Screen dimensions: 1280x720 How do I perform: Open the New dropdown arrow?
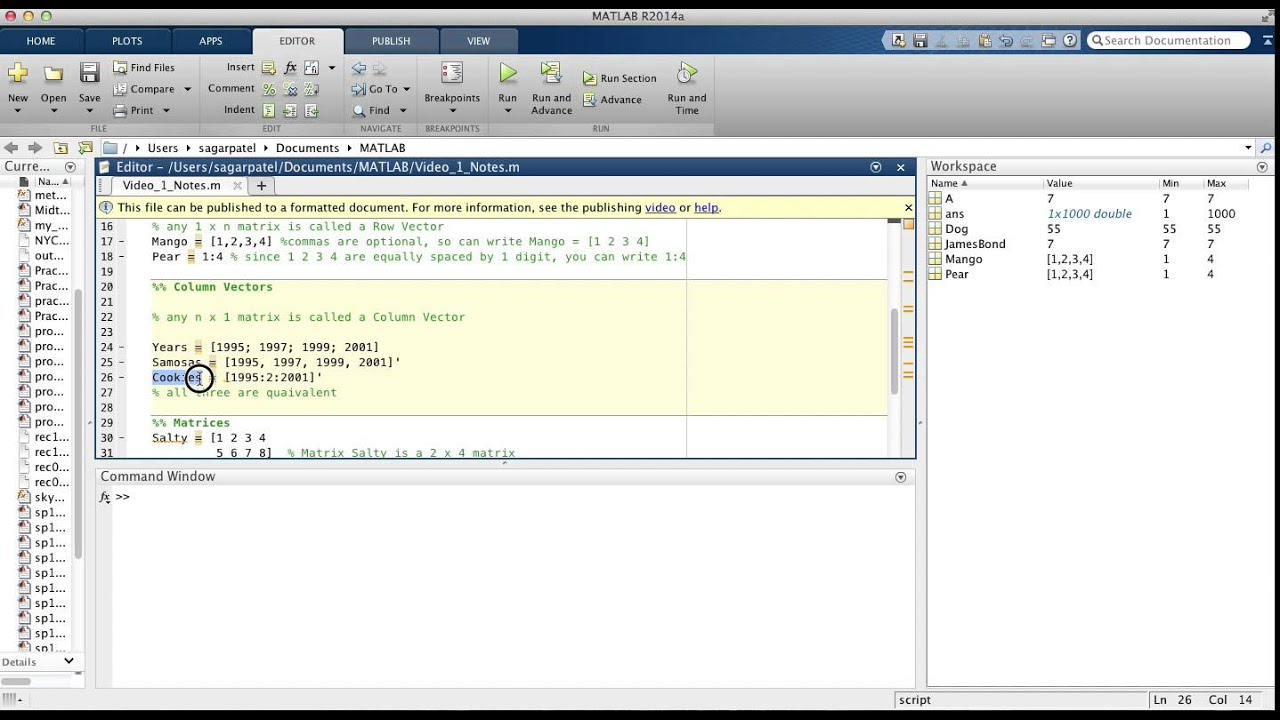tap(18, 110)
